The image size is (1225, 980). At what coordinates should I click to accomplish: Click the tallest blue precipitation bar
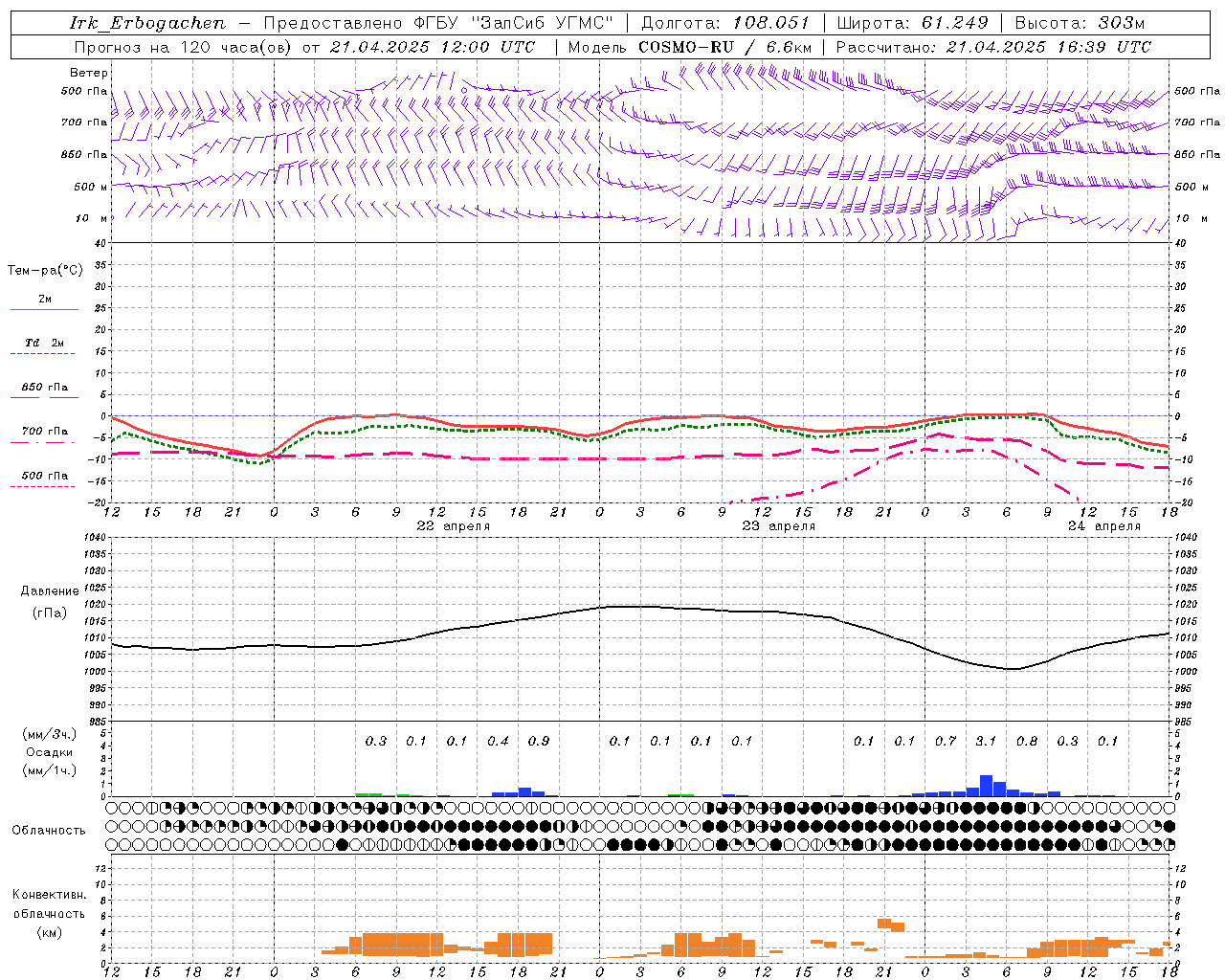986,786
